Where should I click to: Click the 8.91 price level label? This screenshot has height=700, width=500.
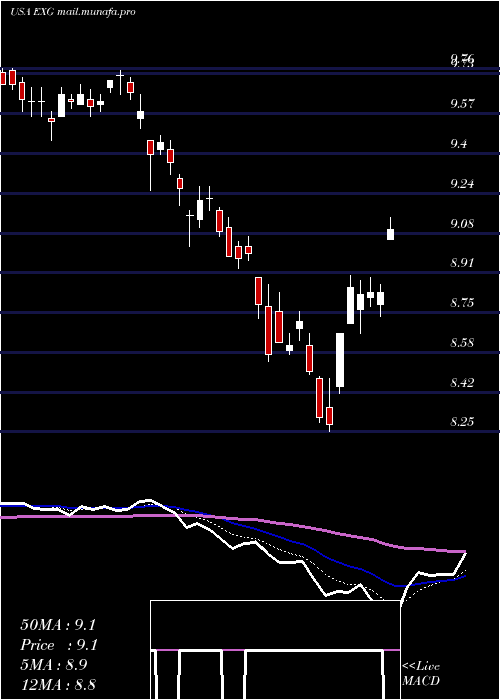[462, 263]
